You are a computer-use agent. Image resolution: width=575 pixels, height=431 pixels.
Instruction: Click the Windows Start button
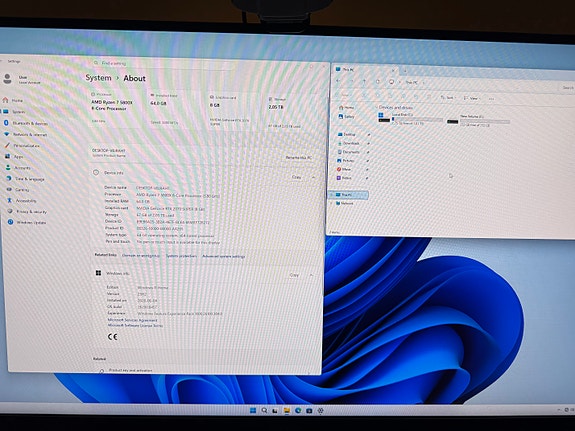253,410
